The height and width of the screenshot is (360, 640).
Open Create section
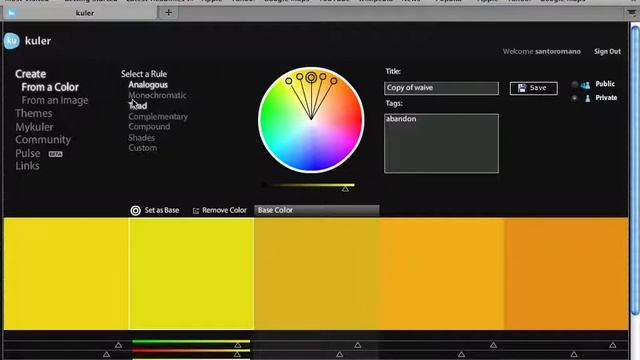[x=31, y=74]
